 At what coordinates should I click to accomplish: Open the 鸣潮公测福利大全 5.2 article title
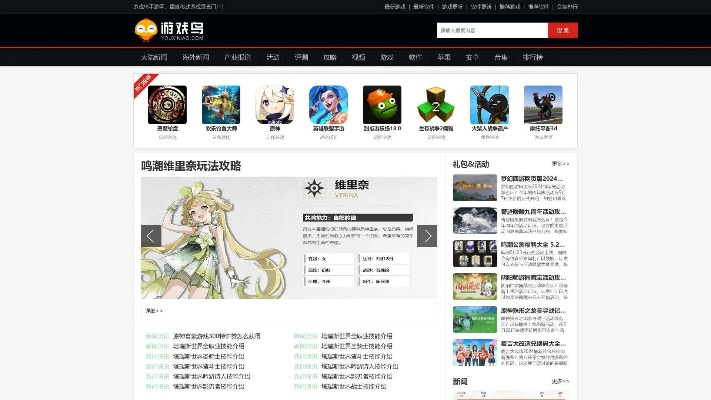tap(533, 244)
